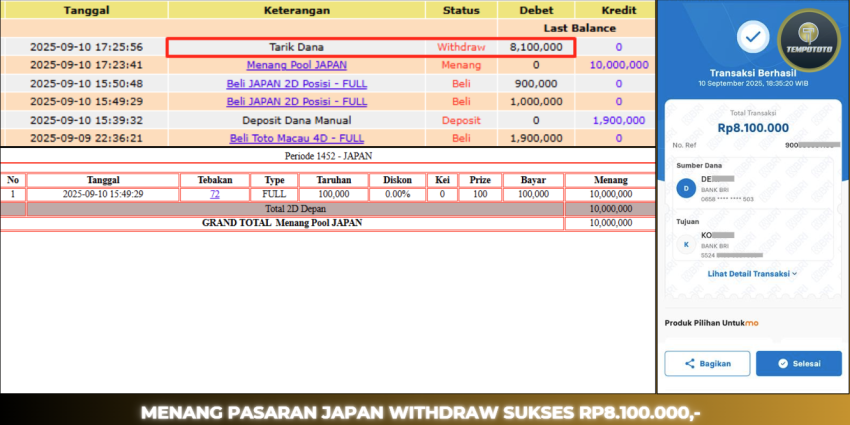Open Beli JAPAN 2D Posisi link at 15:50:48

click(297, 83)
